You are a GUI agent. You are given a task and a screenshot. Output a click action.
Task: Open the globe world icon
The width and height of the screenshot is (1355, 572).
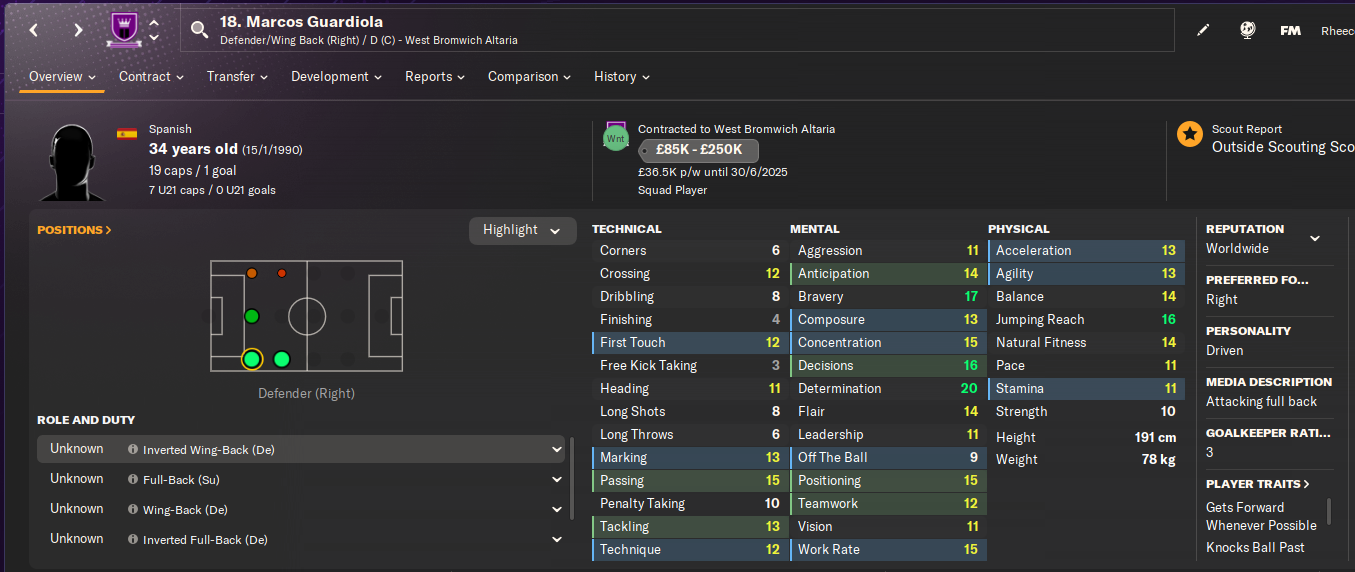tap(1248, 30)
